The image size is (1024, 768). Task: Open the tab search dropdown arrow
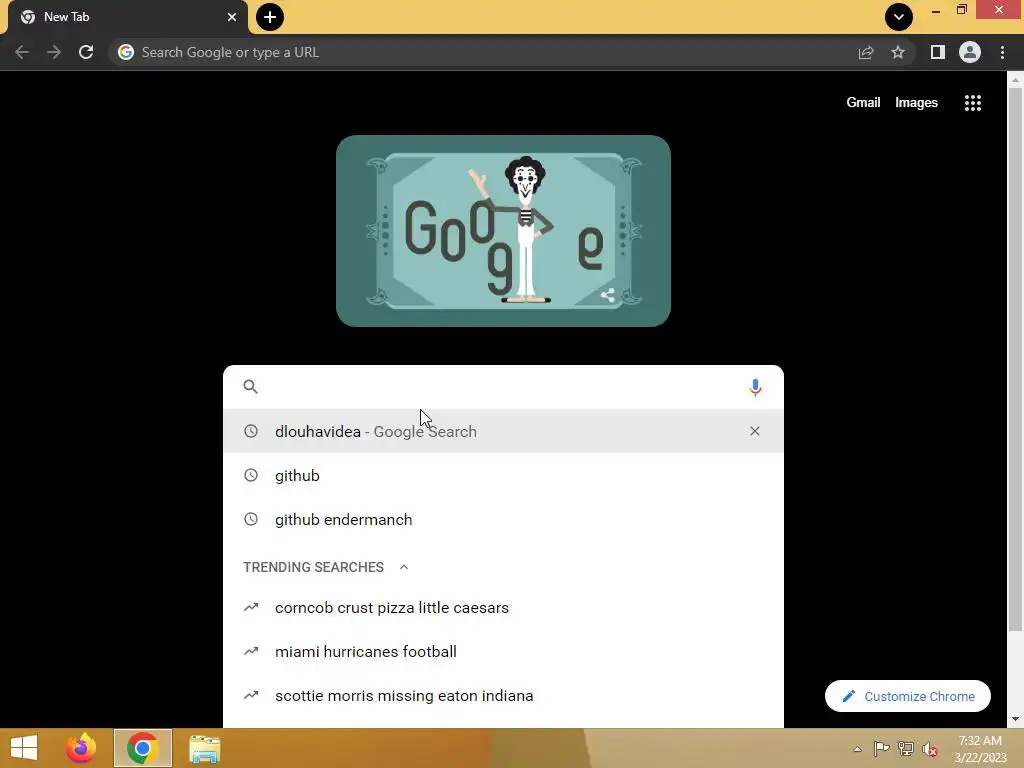(899, 17)
